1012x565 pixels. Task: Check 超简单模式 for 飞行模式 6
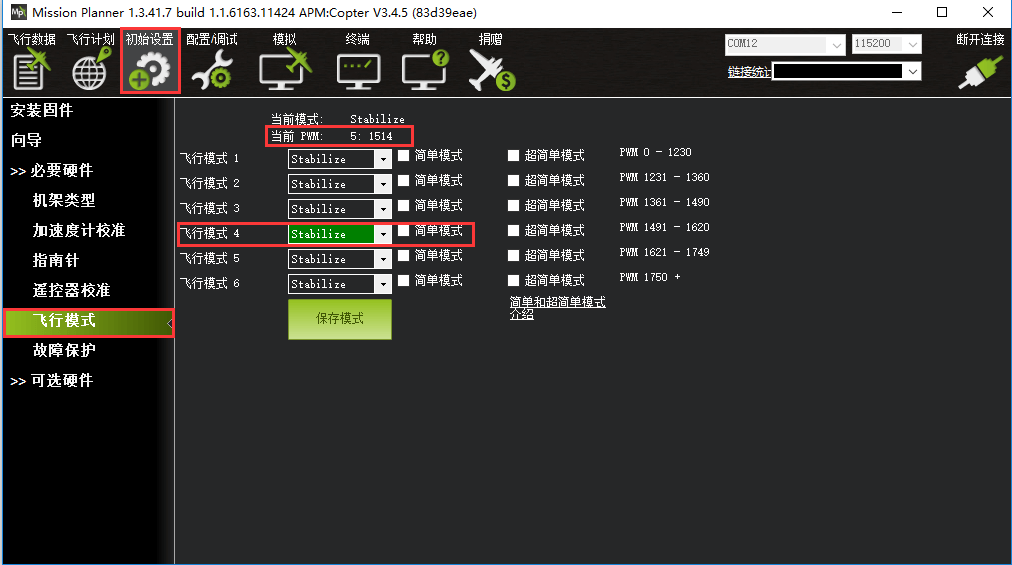tap(514, 280)
